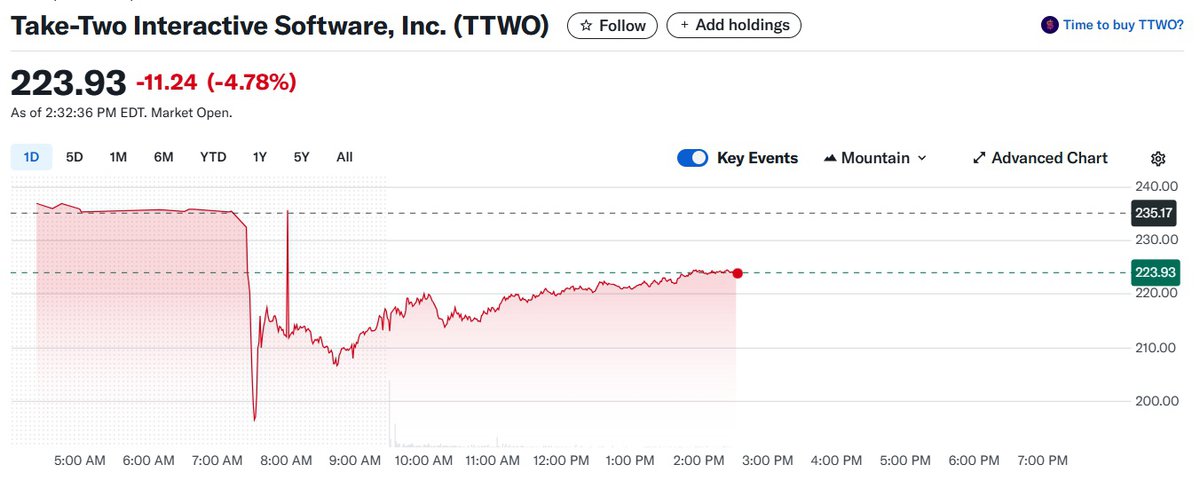Toggle the Key Events switch
The width and height of the screenshot is (1200, 496).
pos(692,158)
